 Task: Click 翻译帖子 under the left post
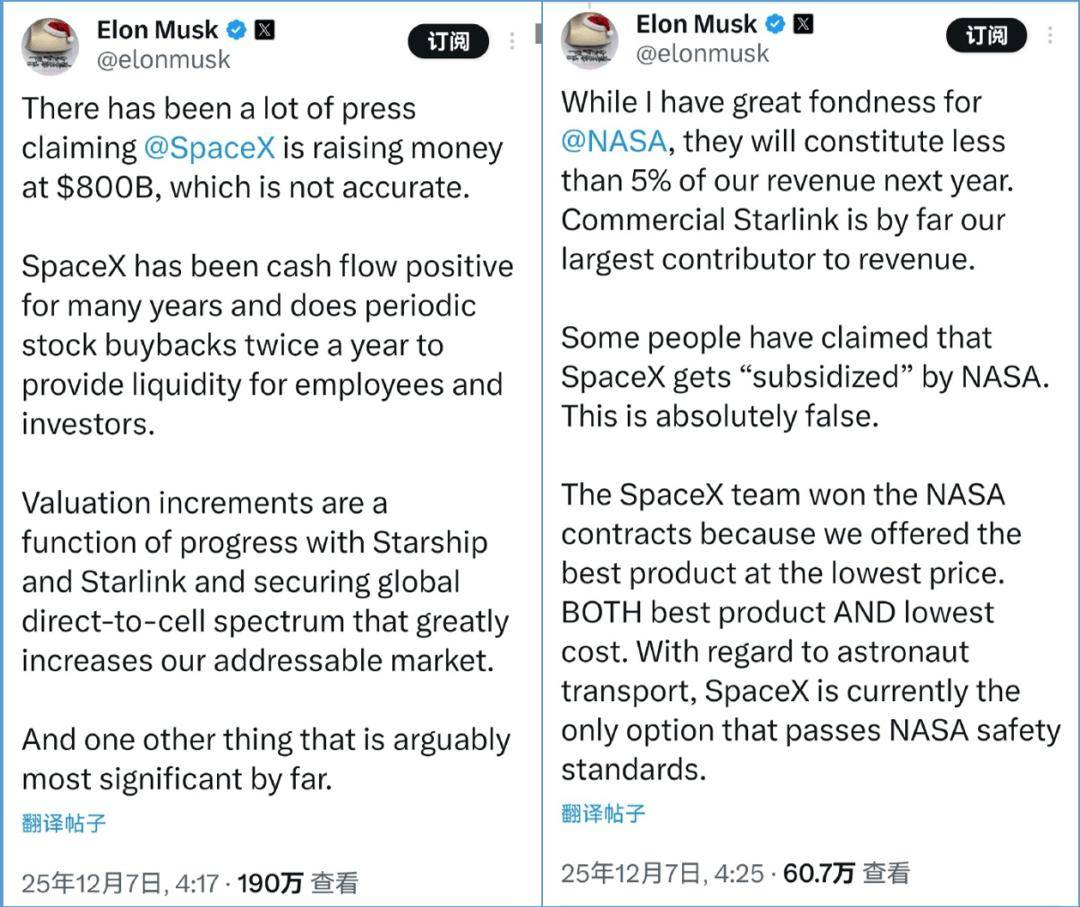[63, 824]
